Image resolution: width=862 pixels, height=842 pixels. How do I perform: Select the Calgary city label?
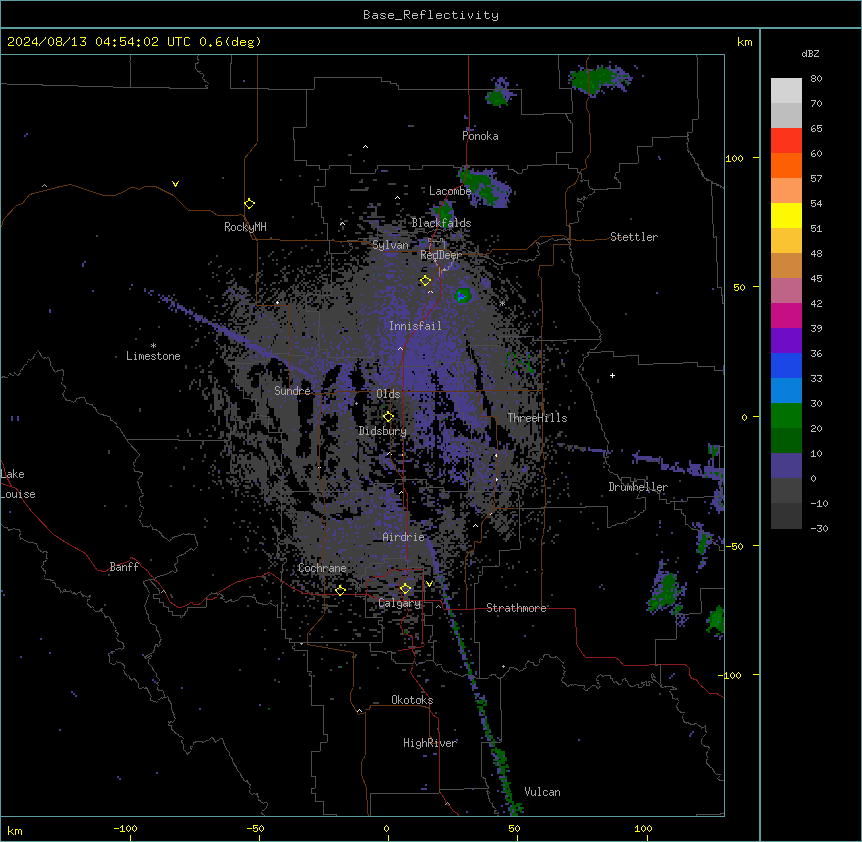pyautogui.click(x=400, y=603)
